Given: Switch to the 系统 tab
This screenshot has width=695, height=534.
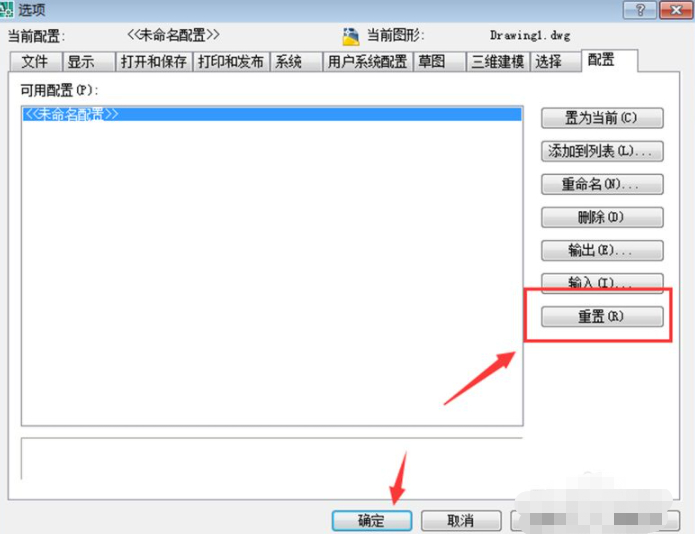Looking at the screenshot, I should (288, 61).
